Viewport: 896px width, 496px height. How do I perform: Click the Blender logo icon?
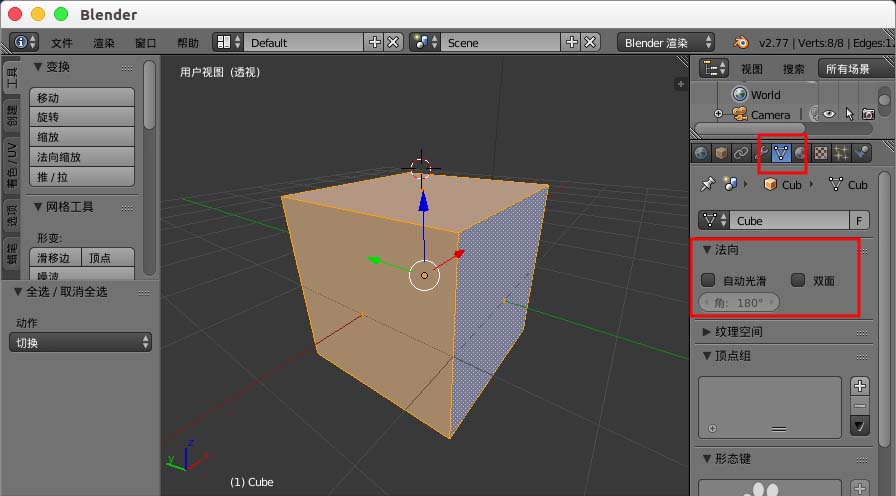pyautogui.click(x=741, y=42)
